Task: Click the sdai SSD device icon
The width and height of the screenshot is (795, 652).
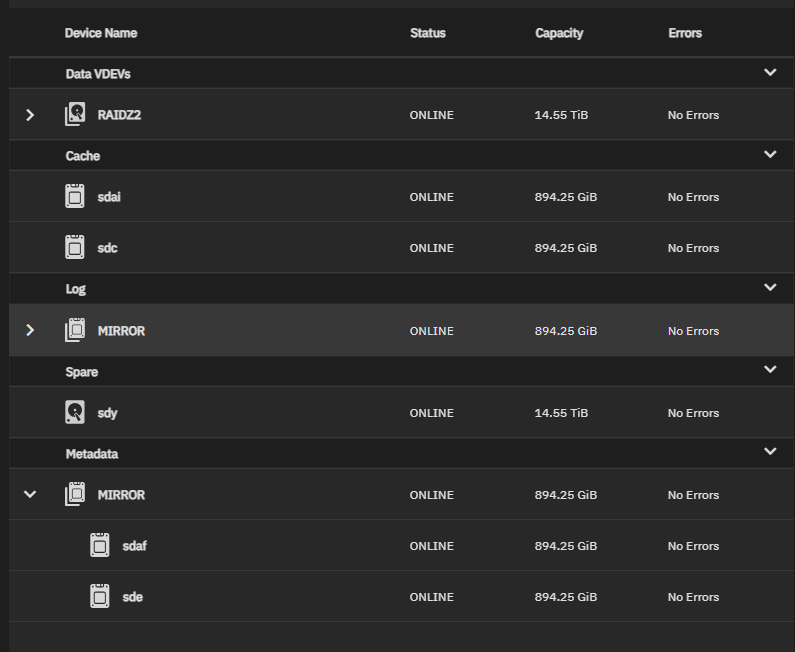Action: click(75, 197)
